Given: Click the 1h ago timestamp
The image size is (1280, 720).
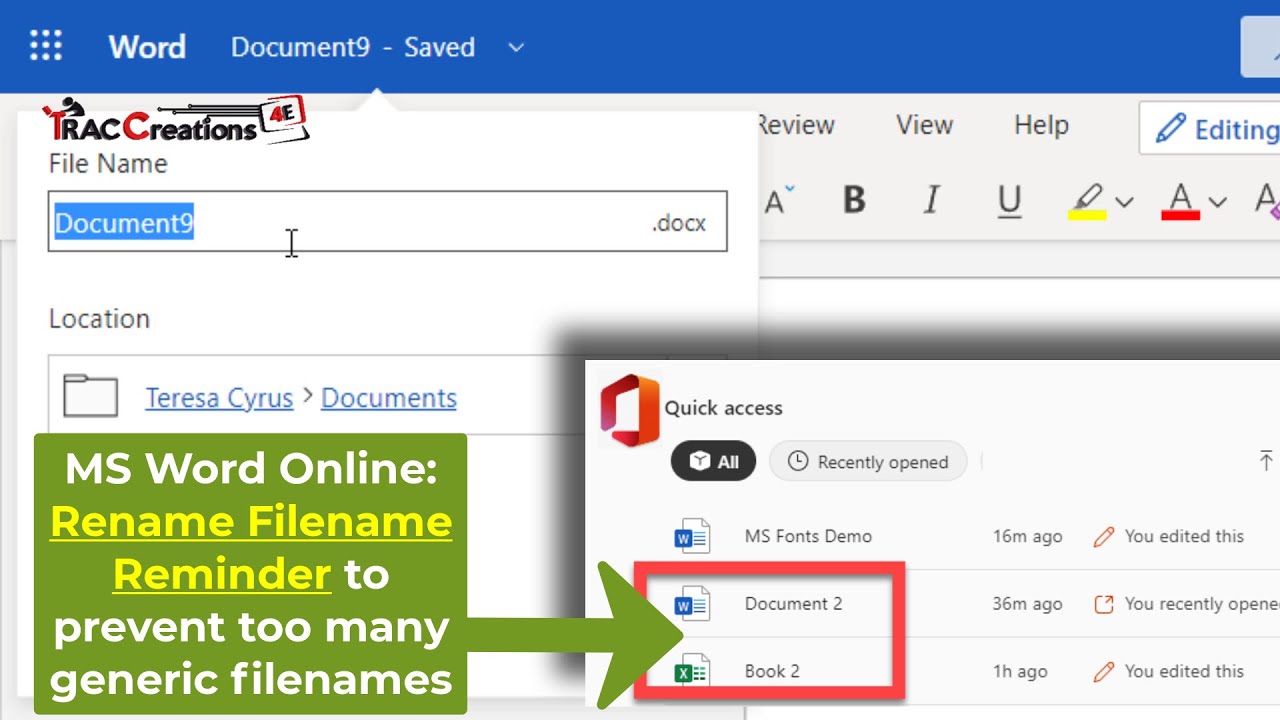Looking at the screenshot, I should pyautogui.click(x=1020, y=672).
